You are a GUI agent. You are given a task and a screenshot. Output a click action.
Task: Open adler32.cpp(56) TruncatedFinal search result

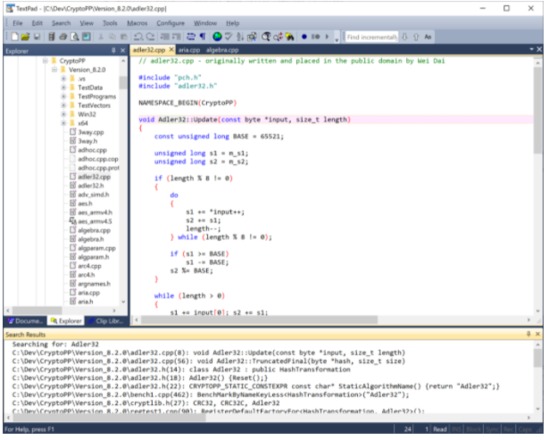click(x=208, y=361)
